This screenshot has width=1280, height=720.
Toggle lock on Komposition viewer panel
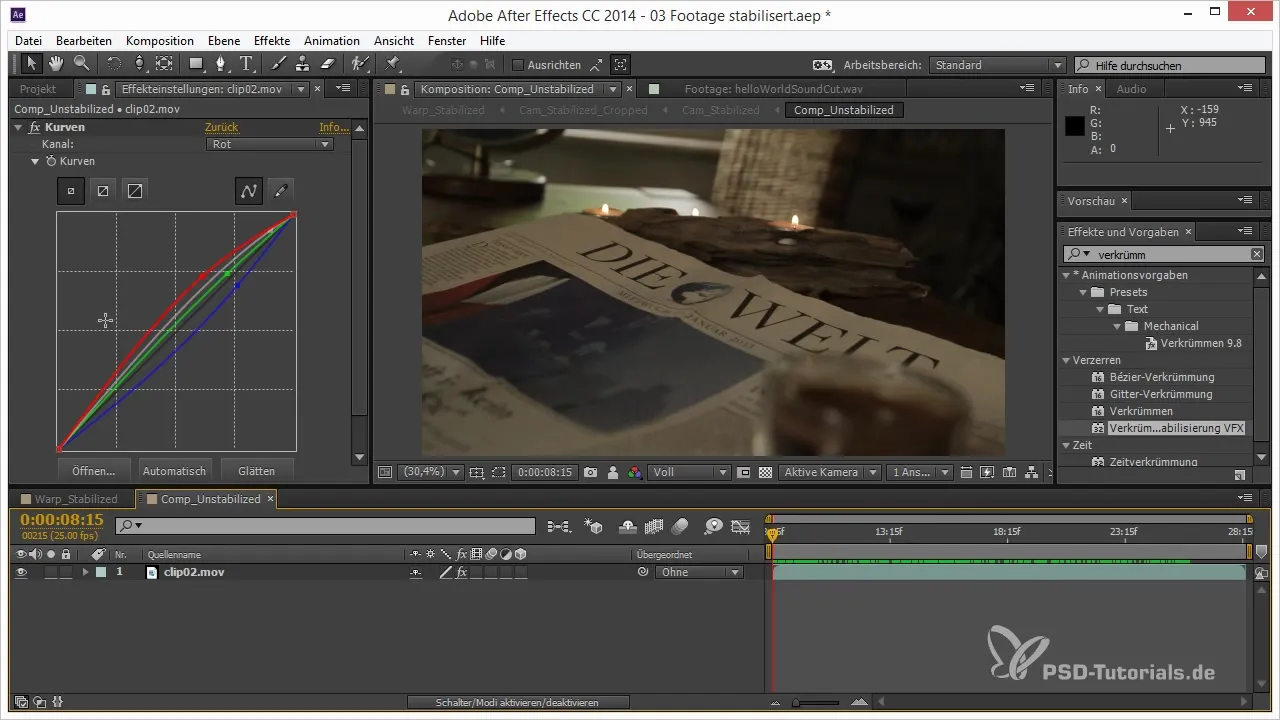click(405, 89)
